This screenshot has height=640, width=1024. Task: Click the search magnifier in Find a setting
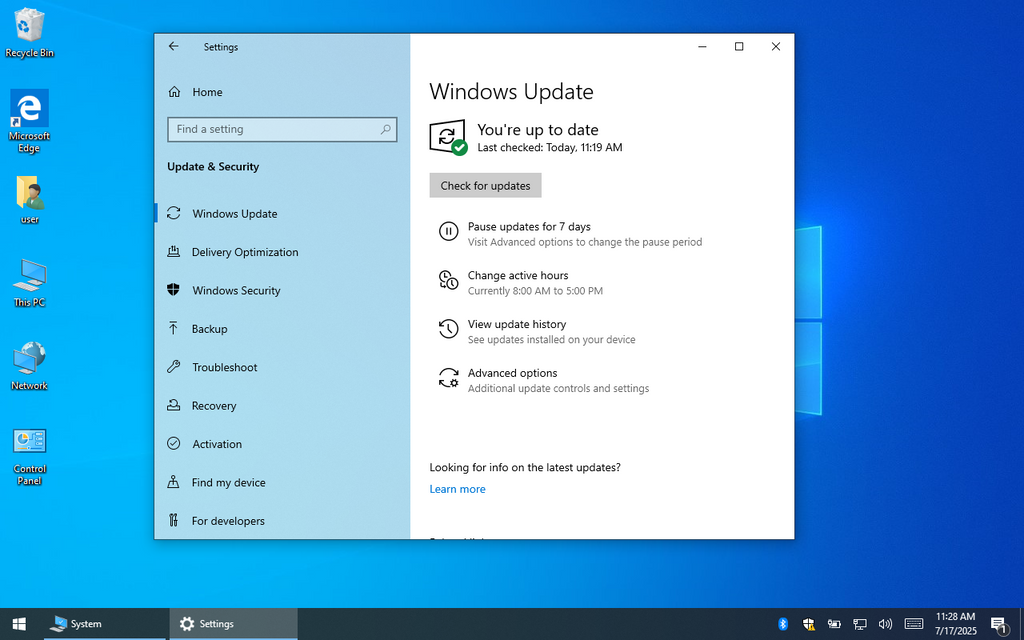385,130
